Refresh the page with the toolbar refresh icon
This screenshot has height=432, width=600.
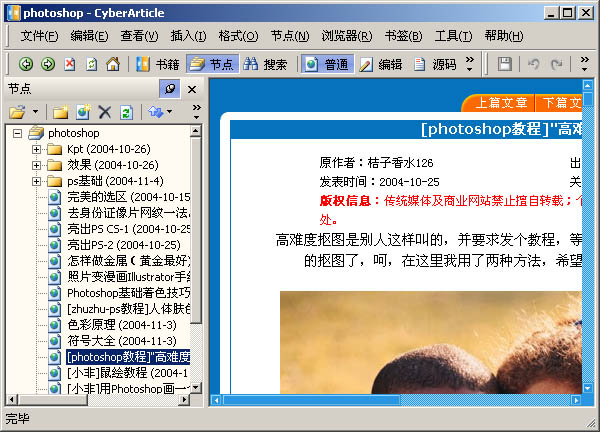click(x=91, y=64)
